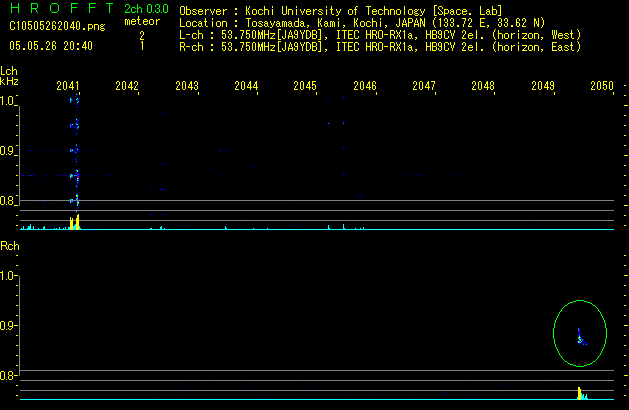Click the Rch channel label
Image resolution: width=629 pixels, height=410 pixels.
(10, 246)
